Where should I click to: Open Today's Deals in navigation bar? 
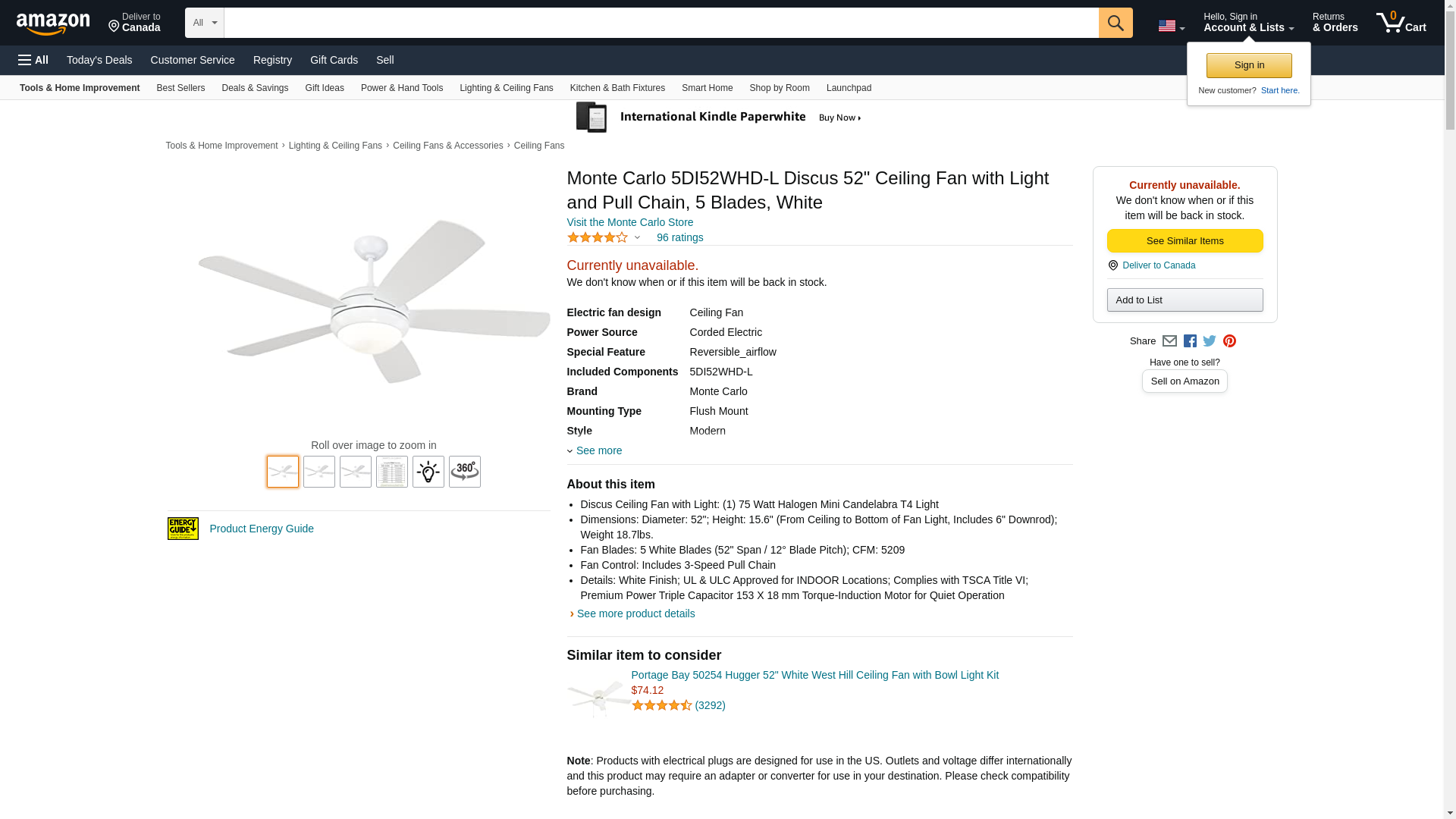pyautogui.click(x=99, y=60)
